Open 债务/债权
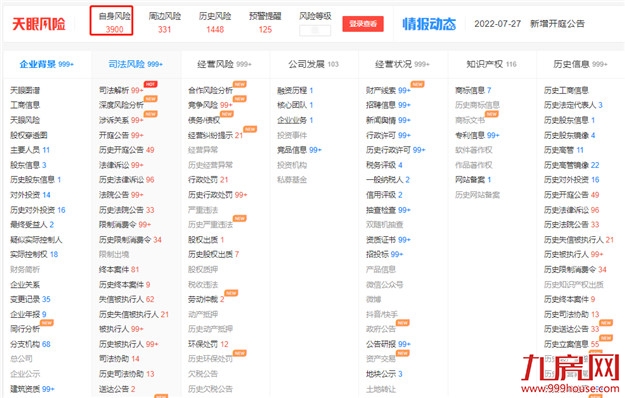 click(204, 120)
